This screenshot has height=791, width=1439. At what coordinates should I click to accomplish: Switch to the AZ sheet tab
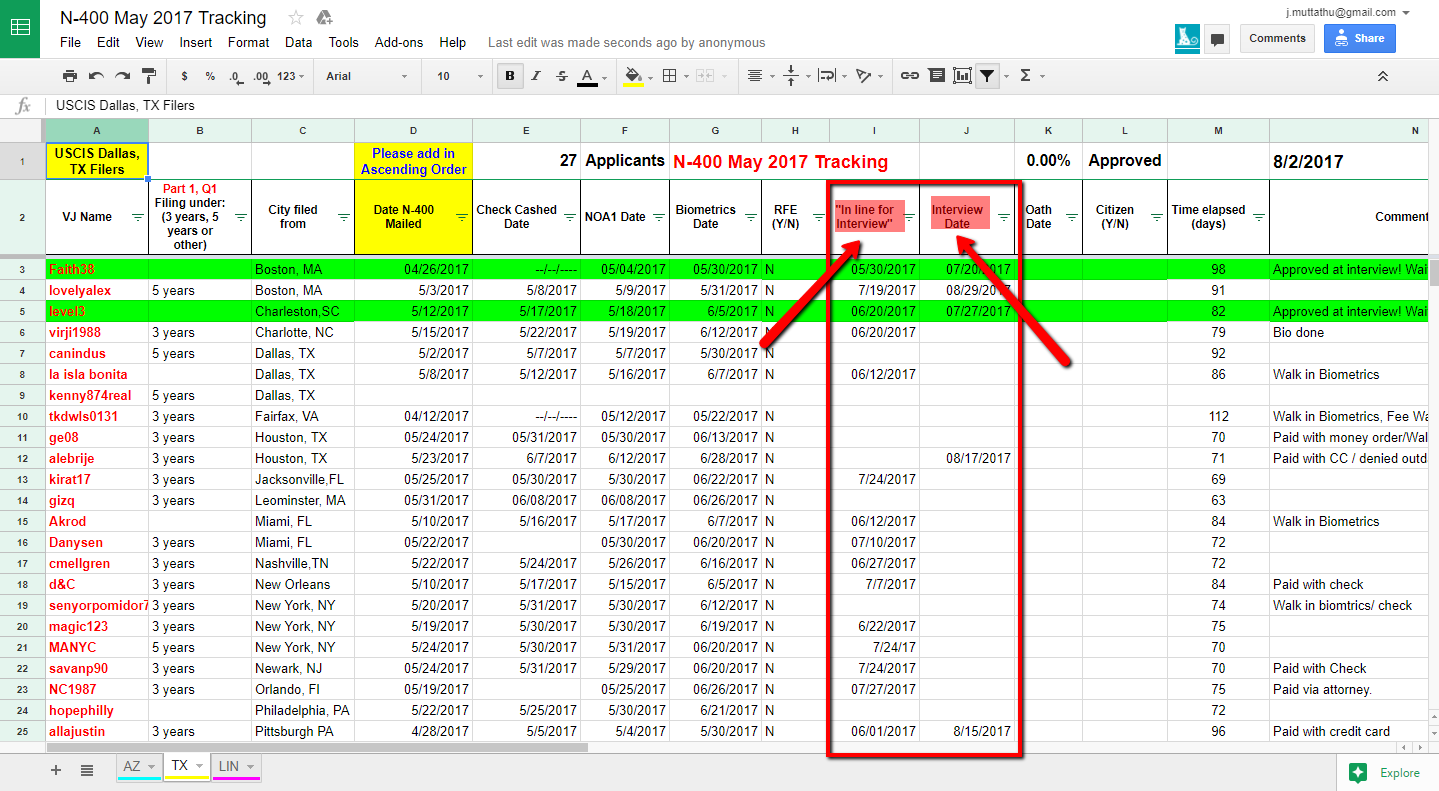(139, 767)
